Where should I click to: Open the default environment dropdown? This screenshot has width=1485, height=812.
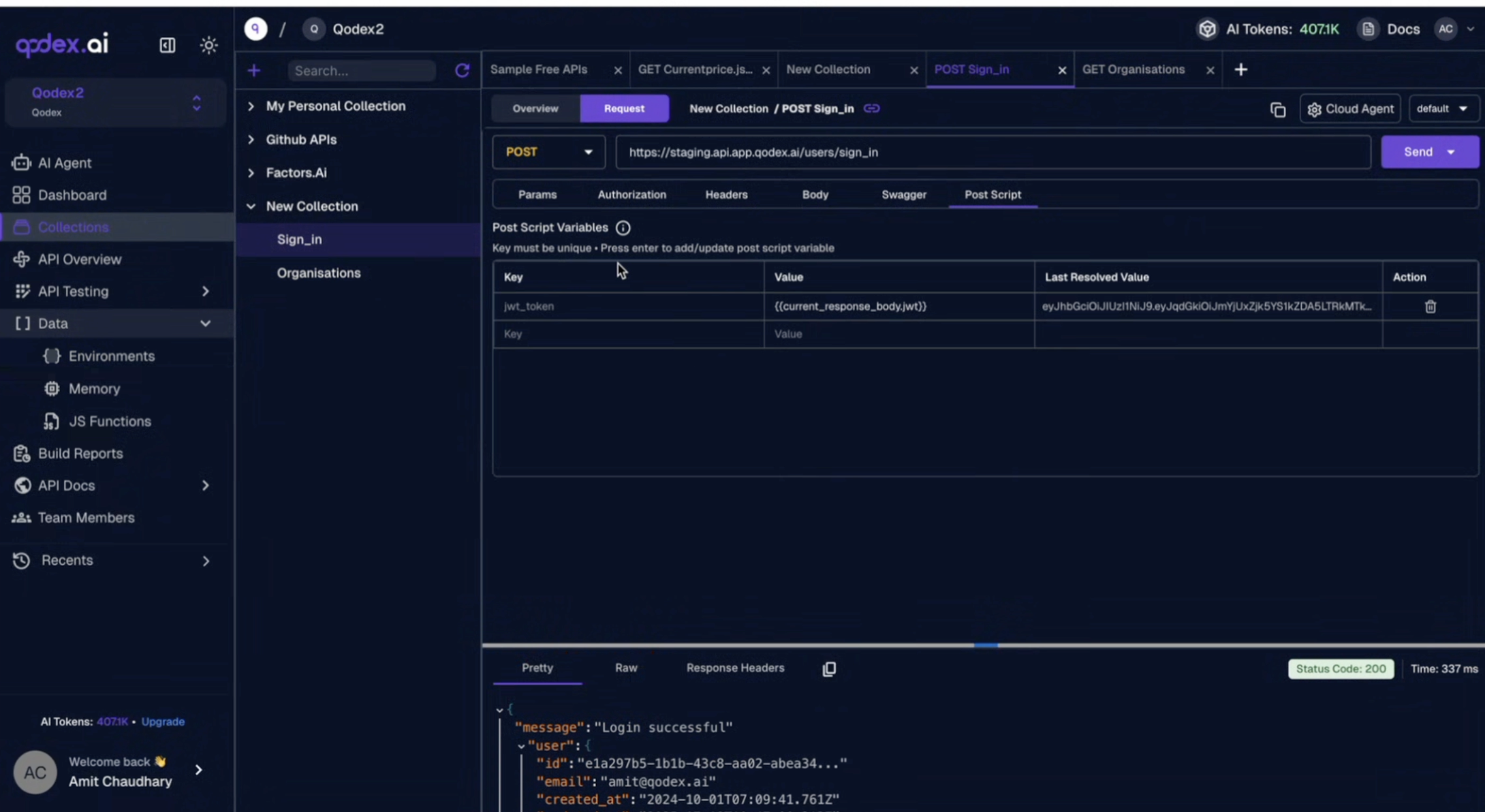[x=1443, y=109]
